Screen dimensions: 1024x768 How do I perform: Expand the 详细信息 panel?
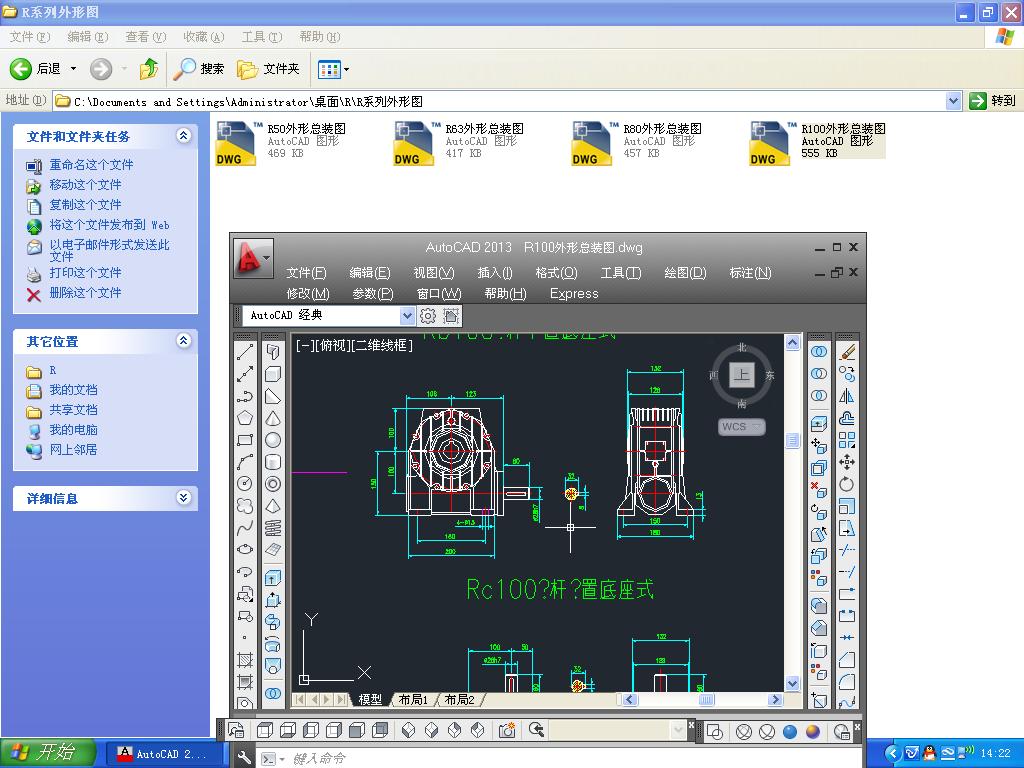click(184, 498)
